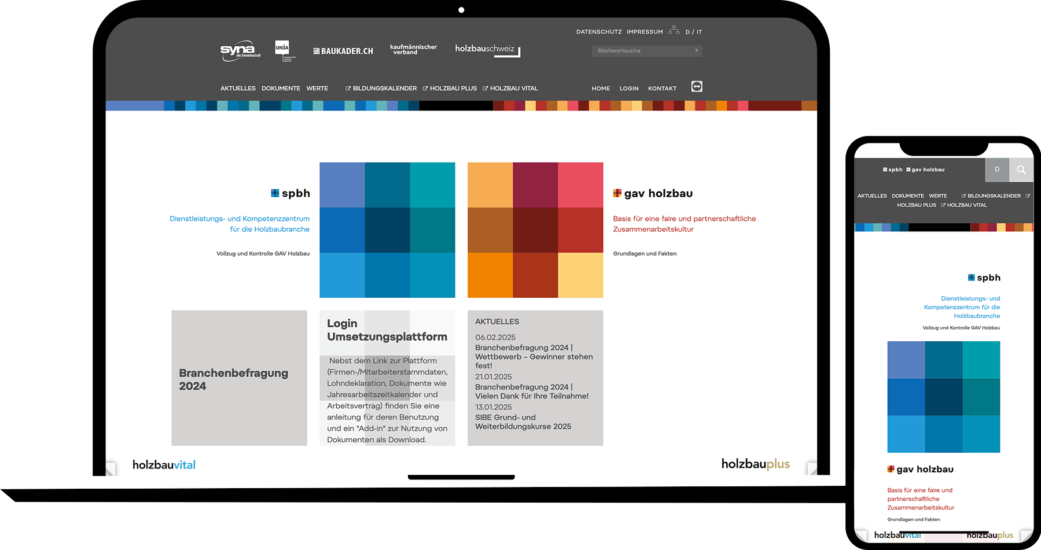Click the Baukader.ch logo
Screen dimensions: 1041x550
[x=343, y=51]
